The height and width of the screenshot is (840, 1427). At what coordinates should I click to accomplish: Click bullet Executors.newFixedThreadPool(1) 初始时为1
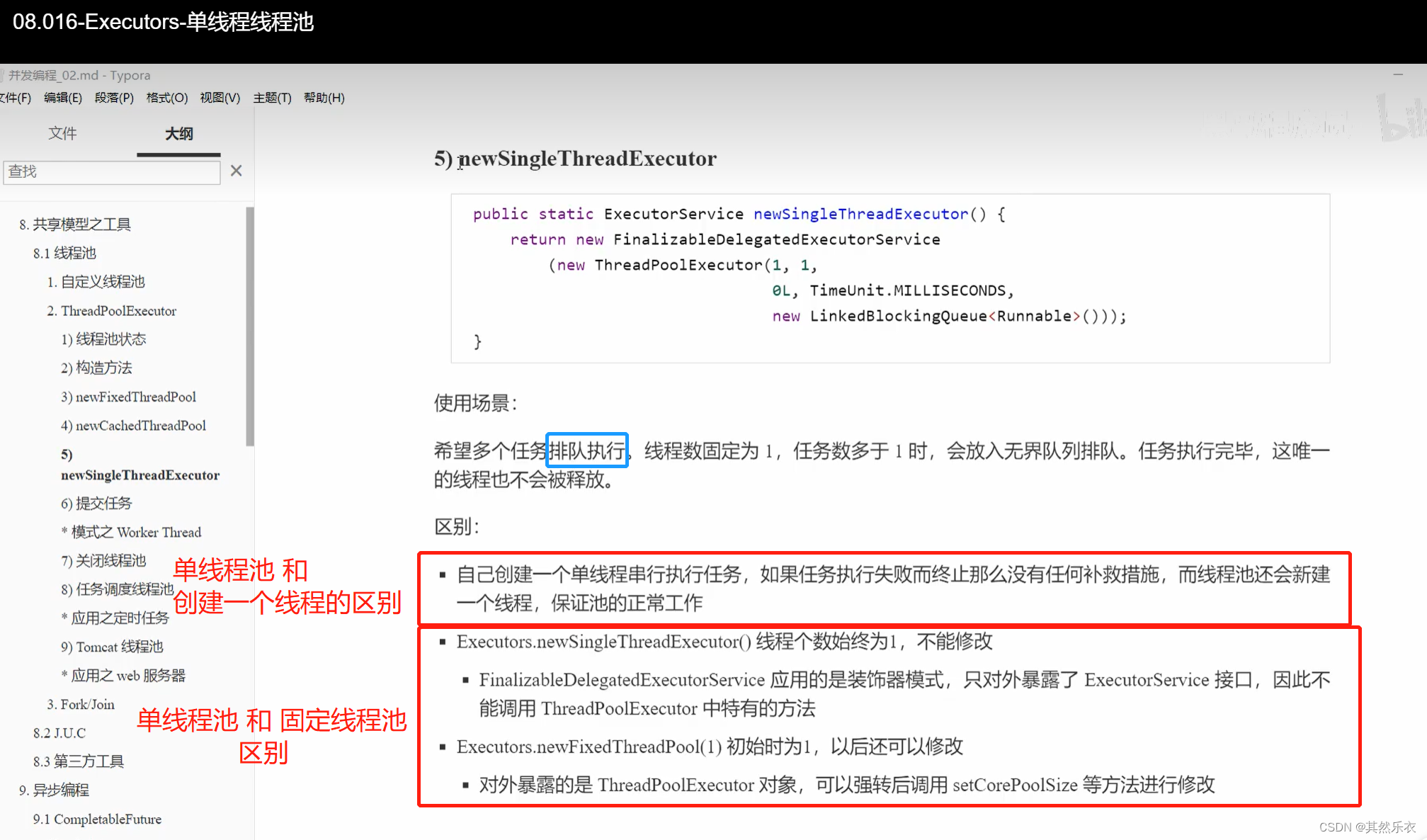pos(710,747)
